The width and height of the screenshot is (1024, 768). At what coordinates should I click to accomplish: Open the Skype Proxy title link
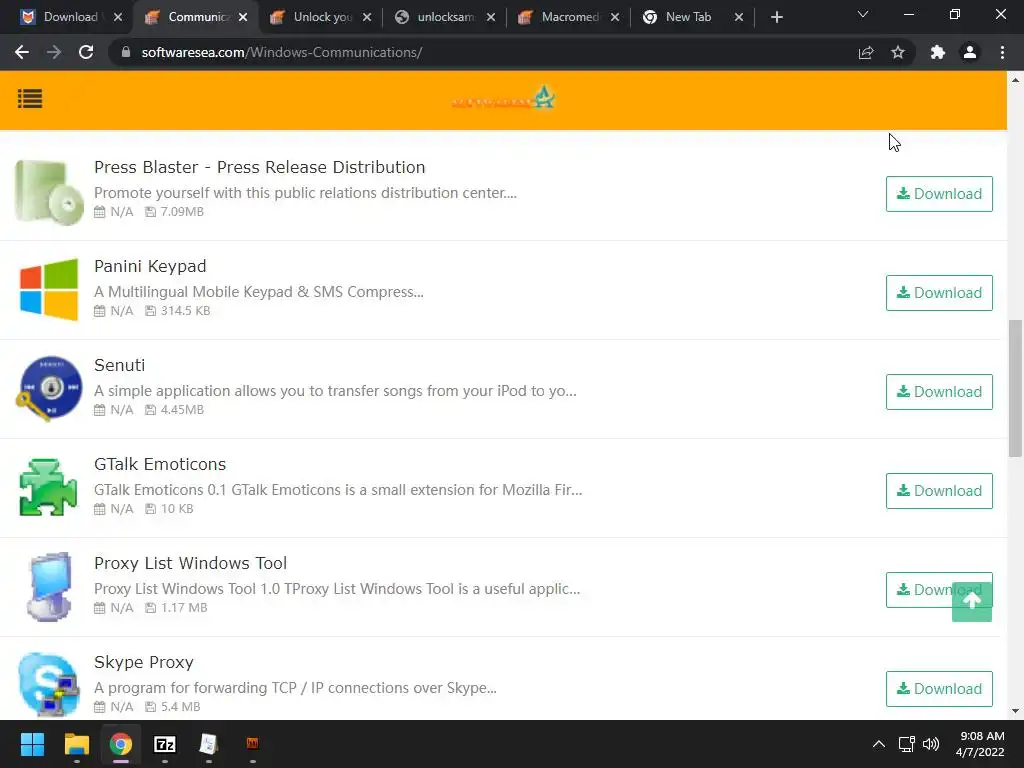pos(144,662)
